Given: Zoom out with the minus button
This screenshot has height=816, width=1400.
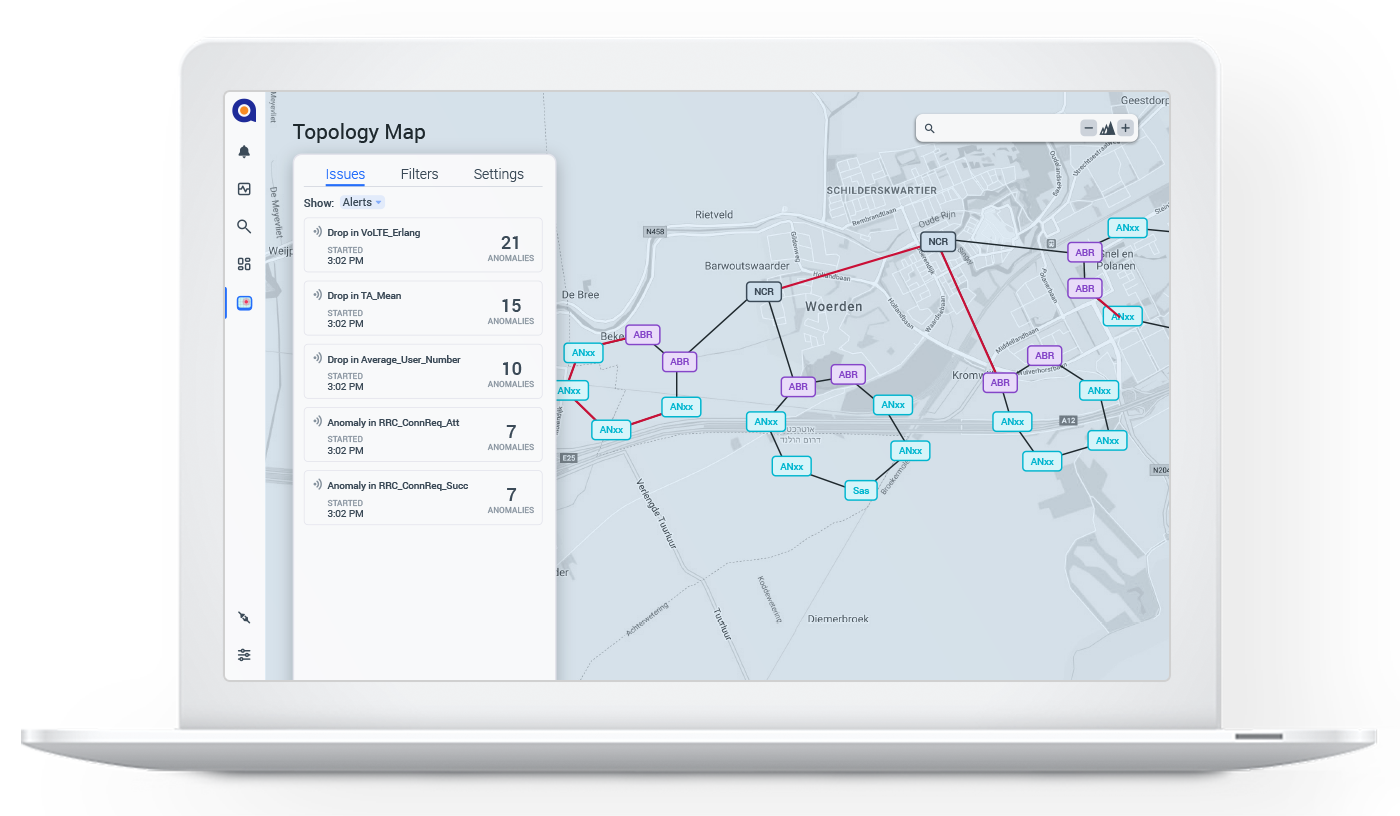Looking at the screenshot, I should tap(1089, 128).
